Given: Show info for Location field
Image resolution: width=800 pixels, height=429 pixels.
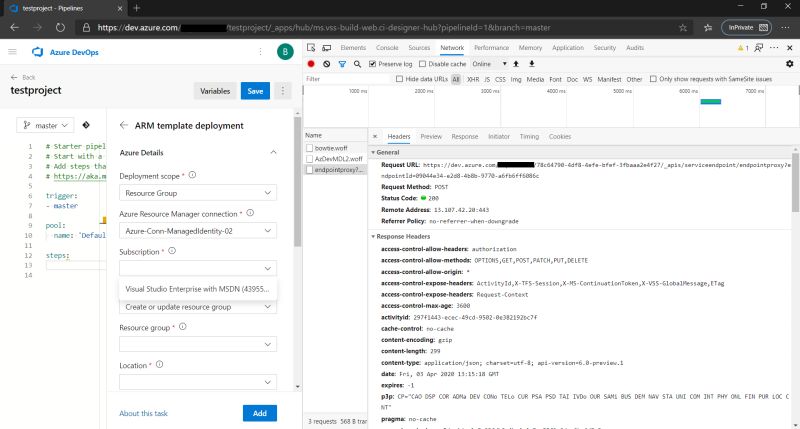Looking at the screenshot, I should click(x=159, y=365).
